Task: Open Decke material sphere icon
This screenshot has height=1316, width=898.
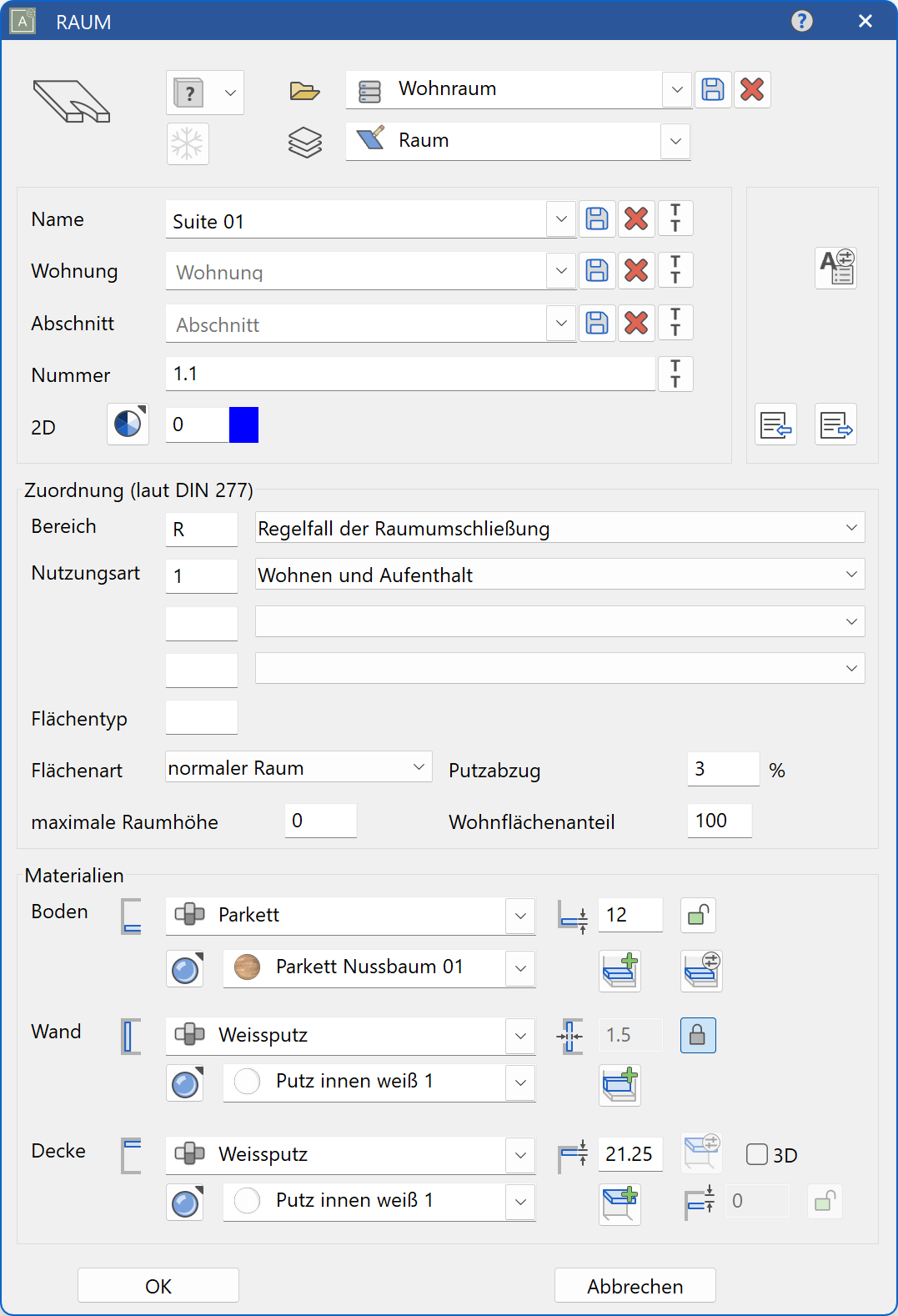Action: [x=185, y=1203]
